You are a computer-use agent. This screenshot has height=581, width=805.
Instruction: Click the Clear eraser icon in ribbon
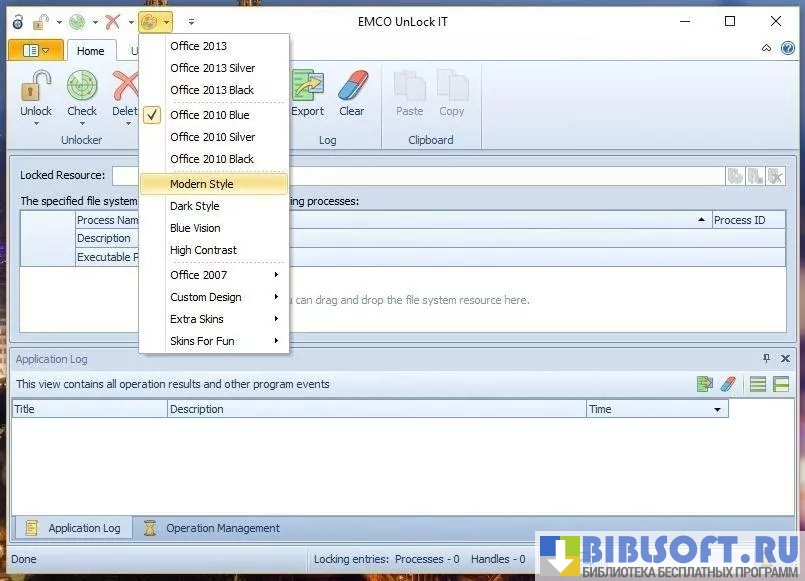tap(352, 87)
